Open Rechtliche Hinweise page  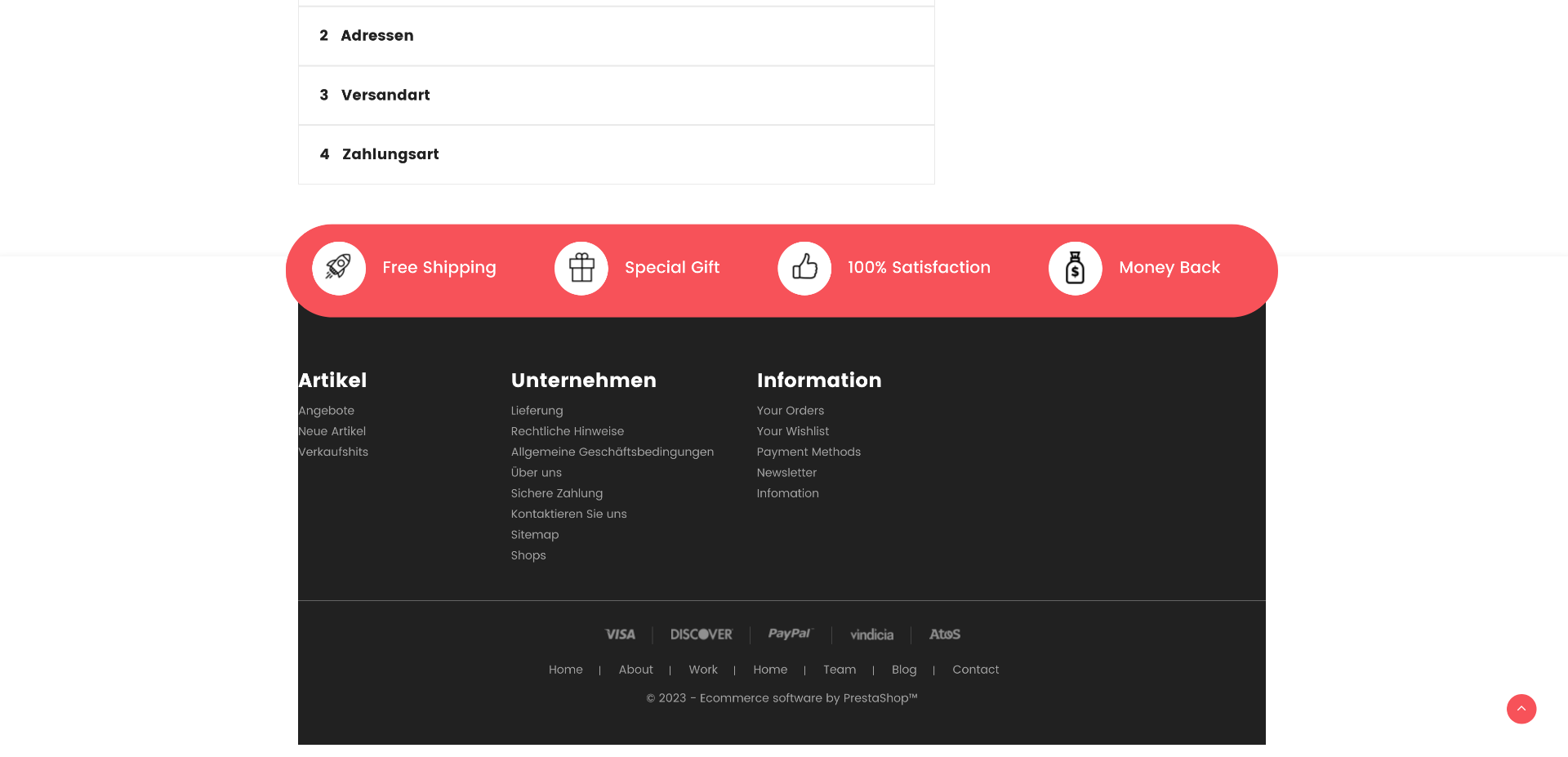[567, 431]
